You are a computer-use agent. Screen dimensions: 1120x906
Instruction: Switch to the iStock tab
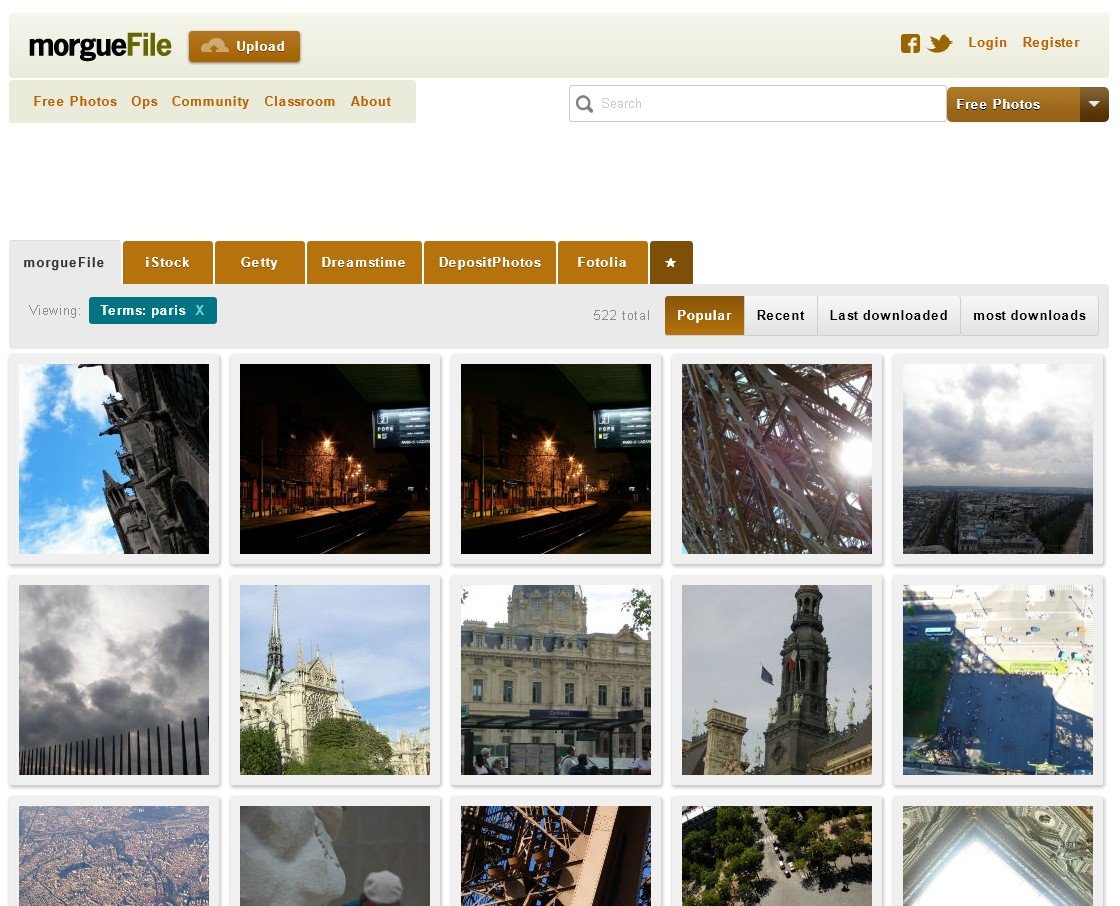click(167, 262)
